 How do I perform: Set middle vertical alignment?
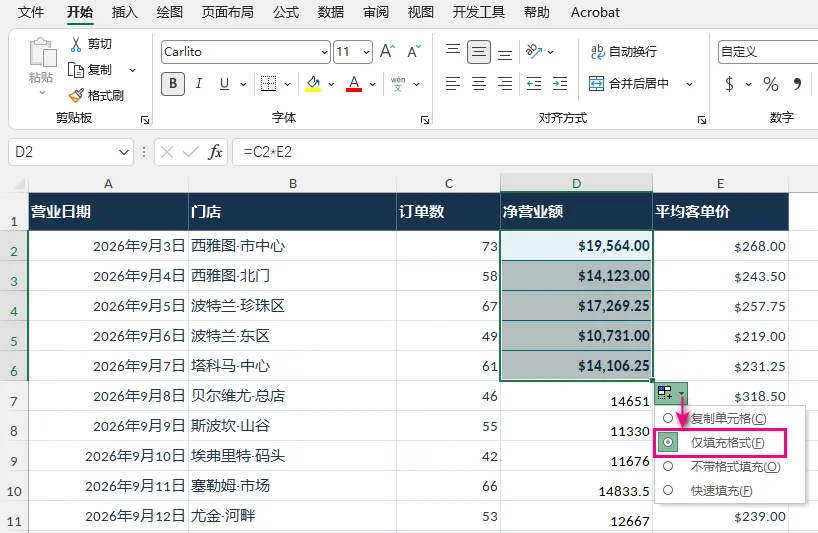pos(479,52)
